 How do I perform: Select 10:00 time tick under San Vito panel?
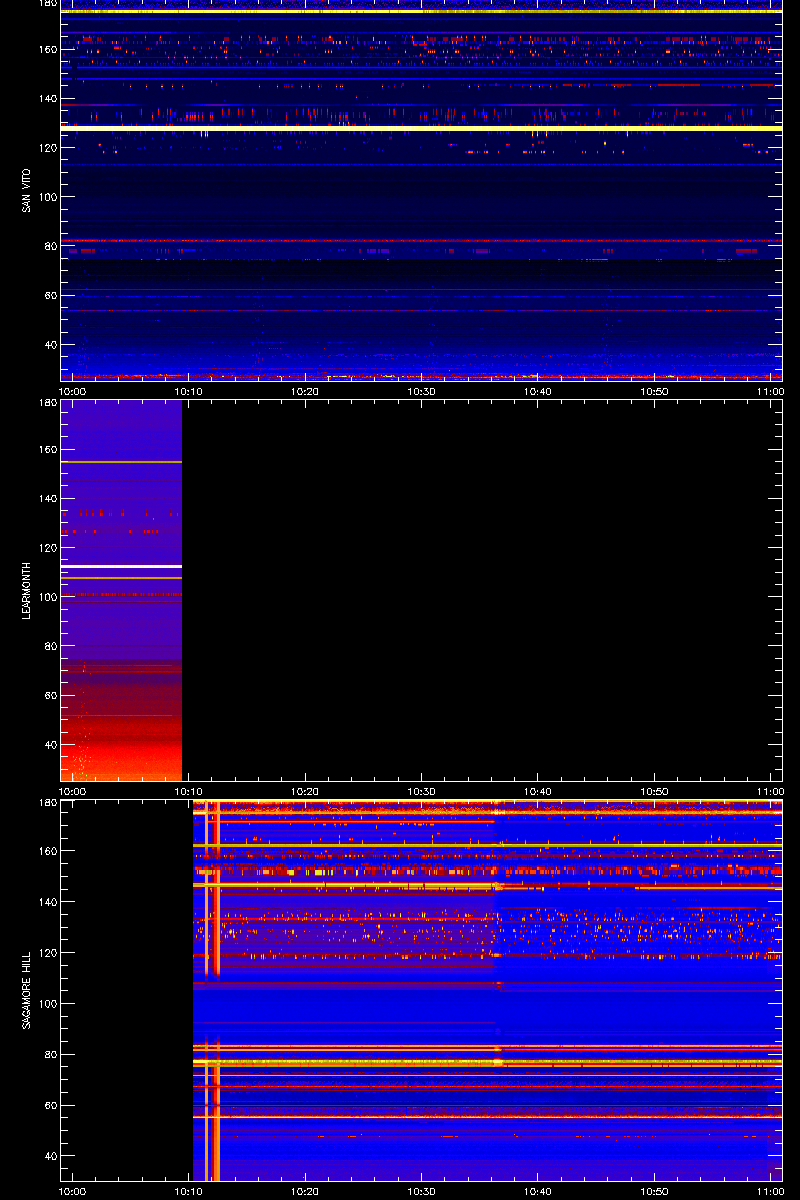(73, 391)
